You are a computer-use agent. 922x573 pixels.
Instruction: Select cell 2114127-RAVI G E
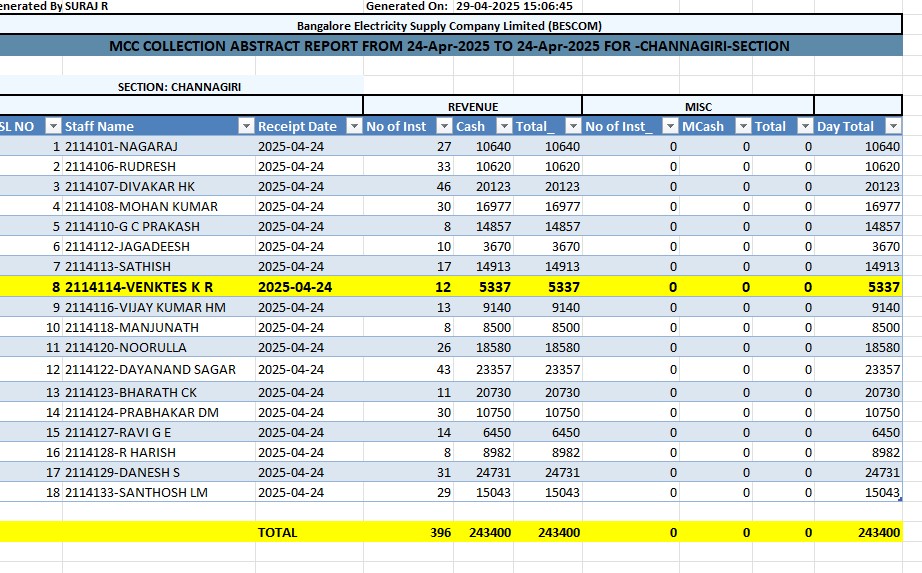159,432
